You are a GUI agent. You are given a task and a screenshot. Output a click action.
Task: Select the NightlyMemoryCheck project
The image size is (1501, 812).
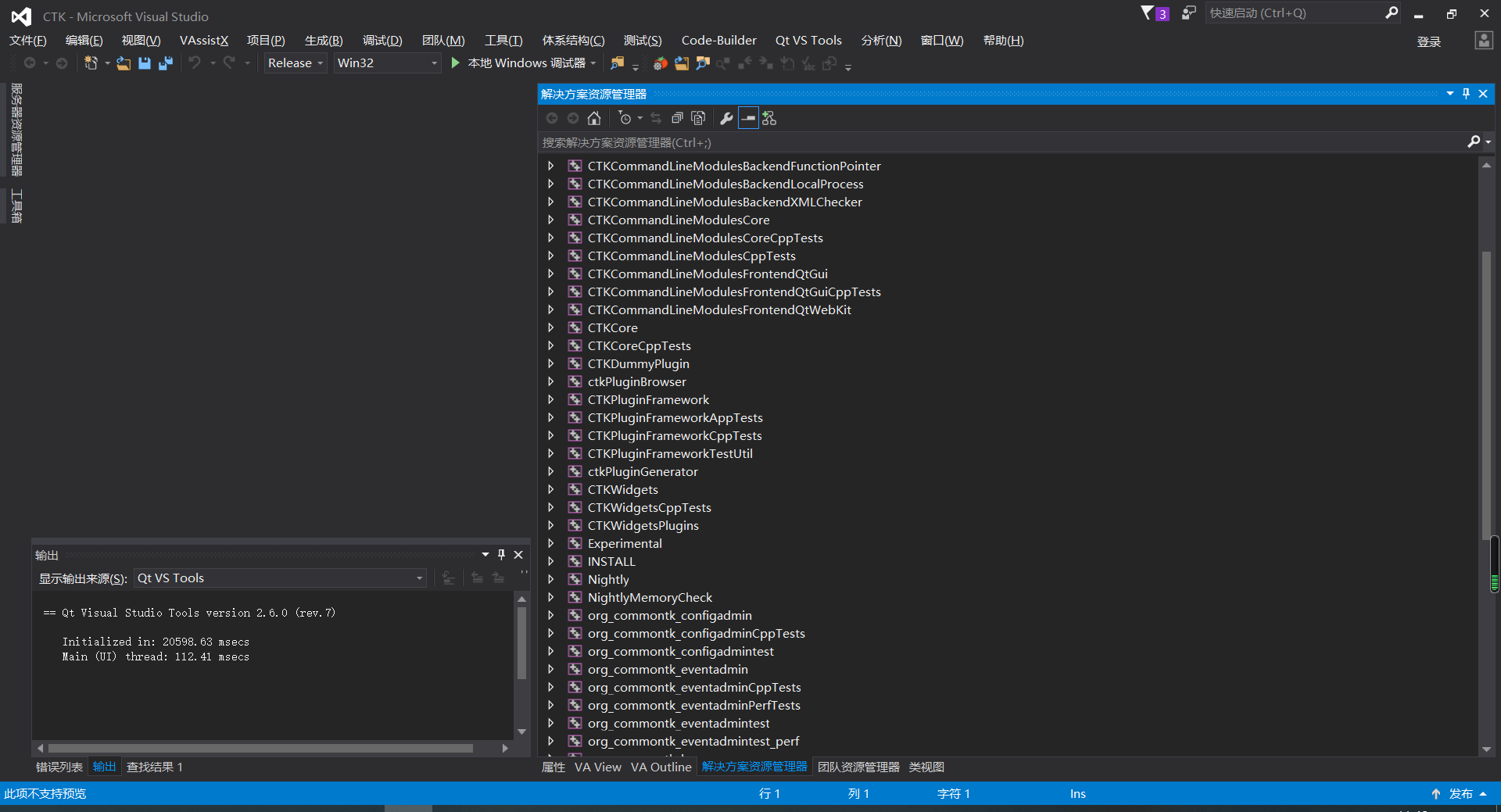(x=650, y=597)
